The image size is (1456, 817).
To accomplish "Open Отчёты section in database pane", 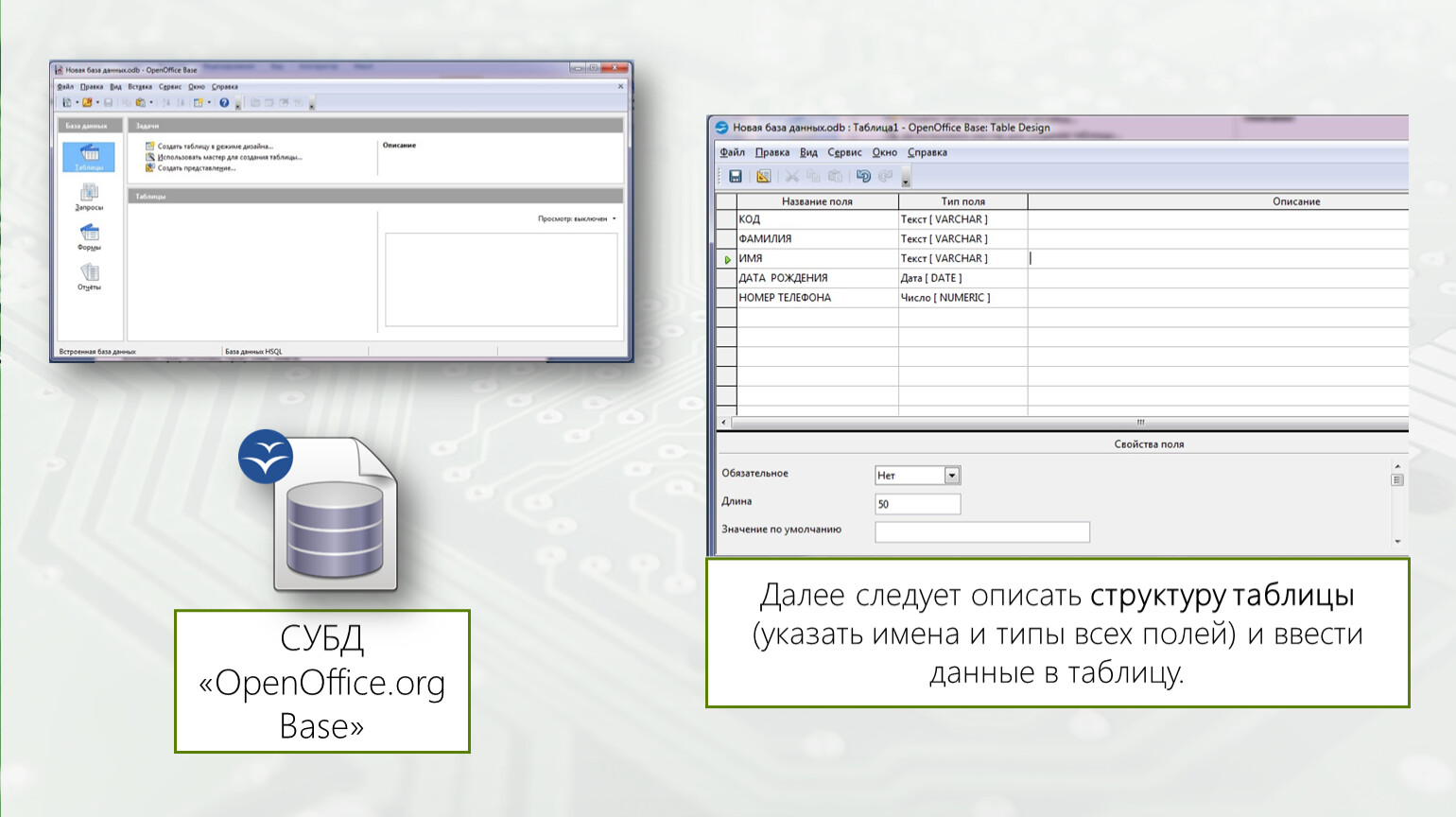I will coord(89,276).
